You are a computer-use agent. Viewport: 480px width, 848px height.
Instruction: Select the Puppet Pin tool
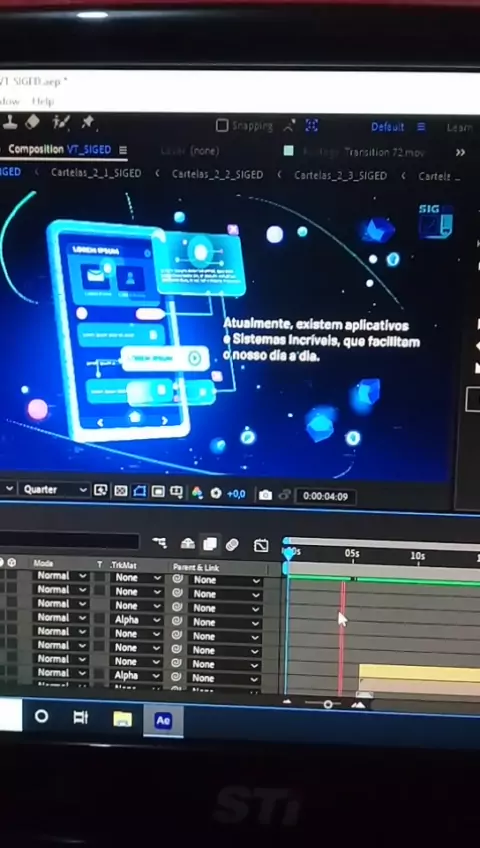88,122
